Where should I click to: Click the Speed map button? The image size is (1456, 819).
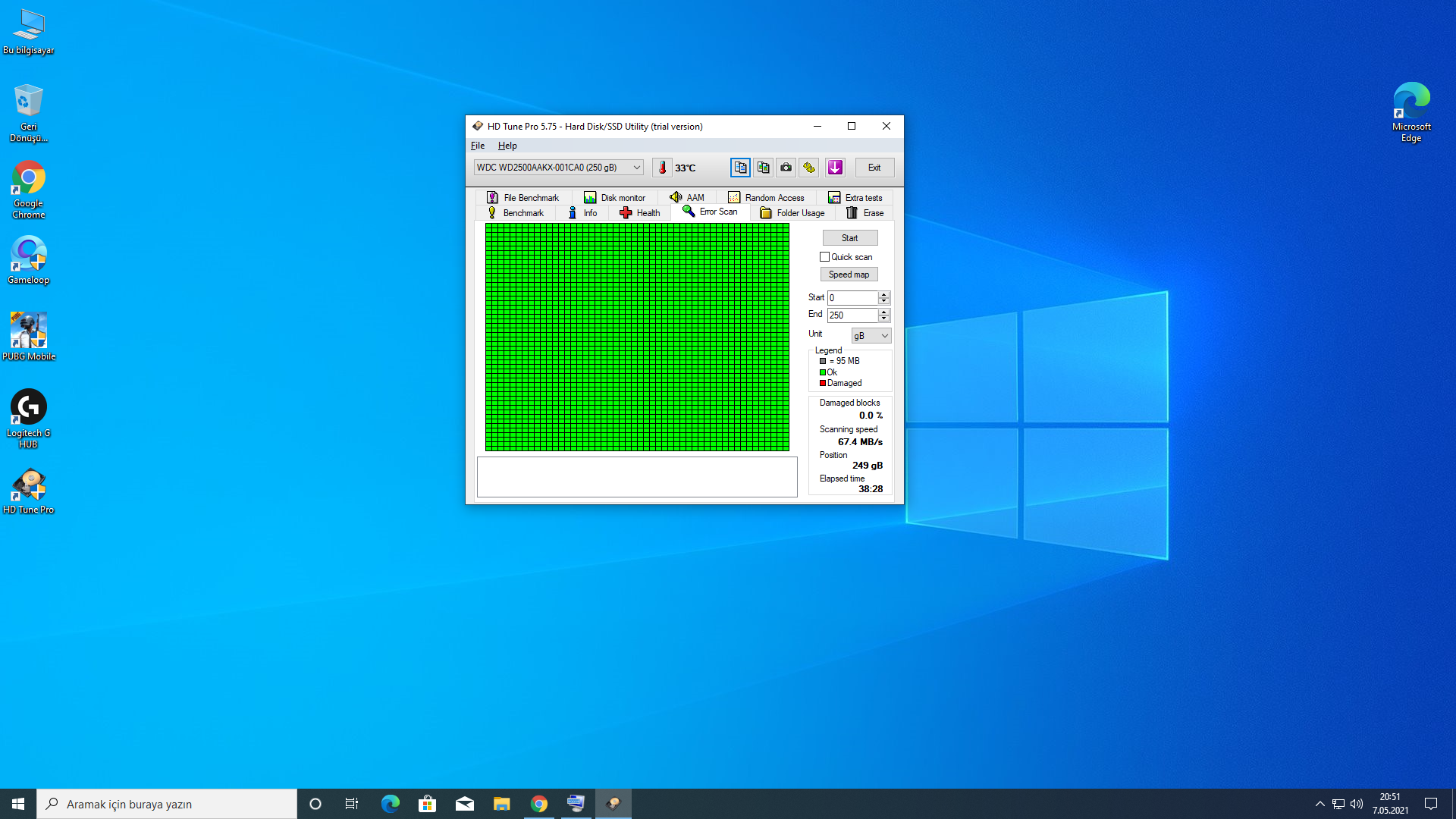tap(849, 275)
